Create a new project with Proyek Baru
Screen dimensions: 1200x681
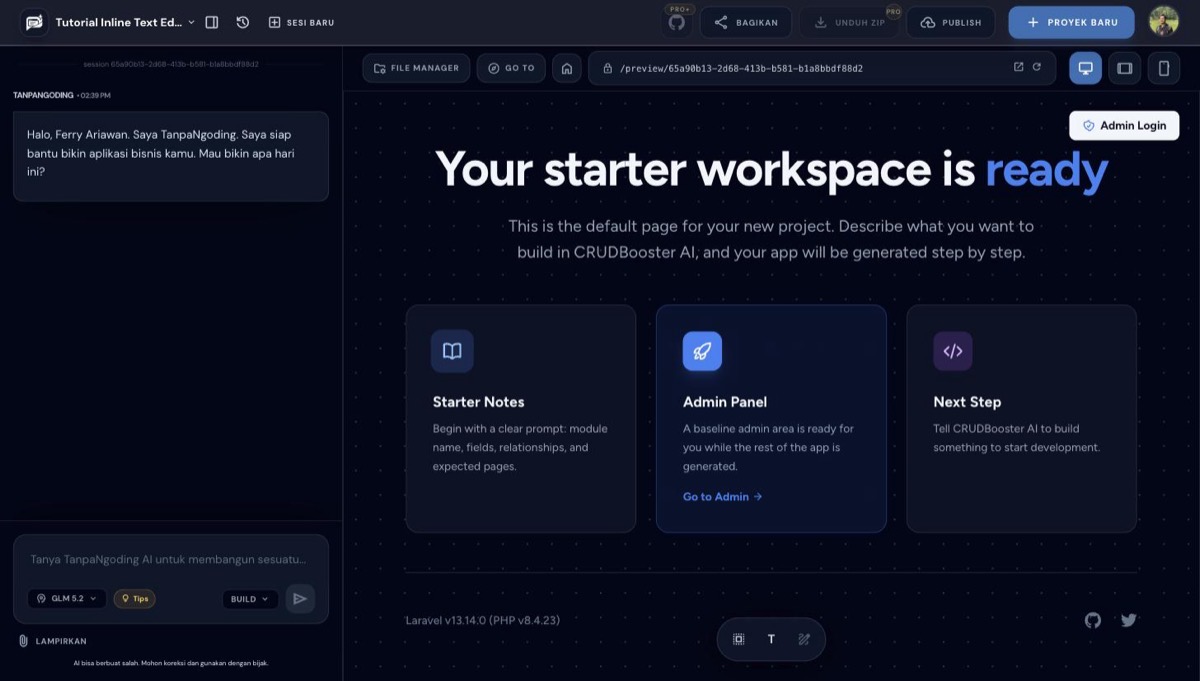point(1071,22)
